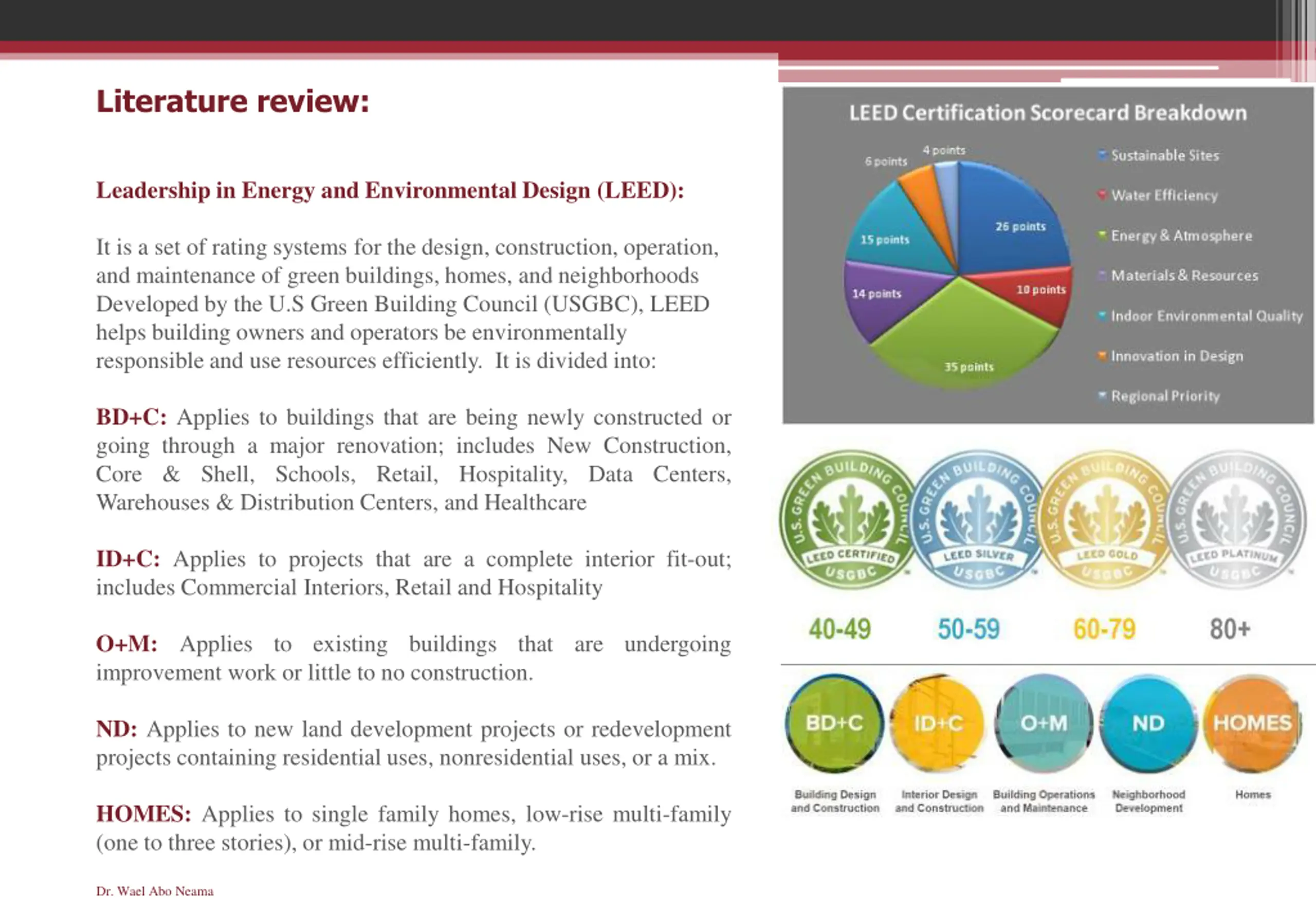
Task: Click the ID+C: bold label in text
Action: pos(128,559)
